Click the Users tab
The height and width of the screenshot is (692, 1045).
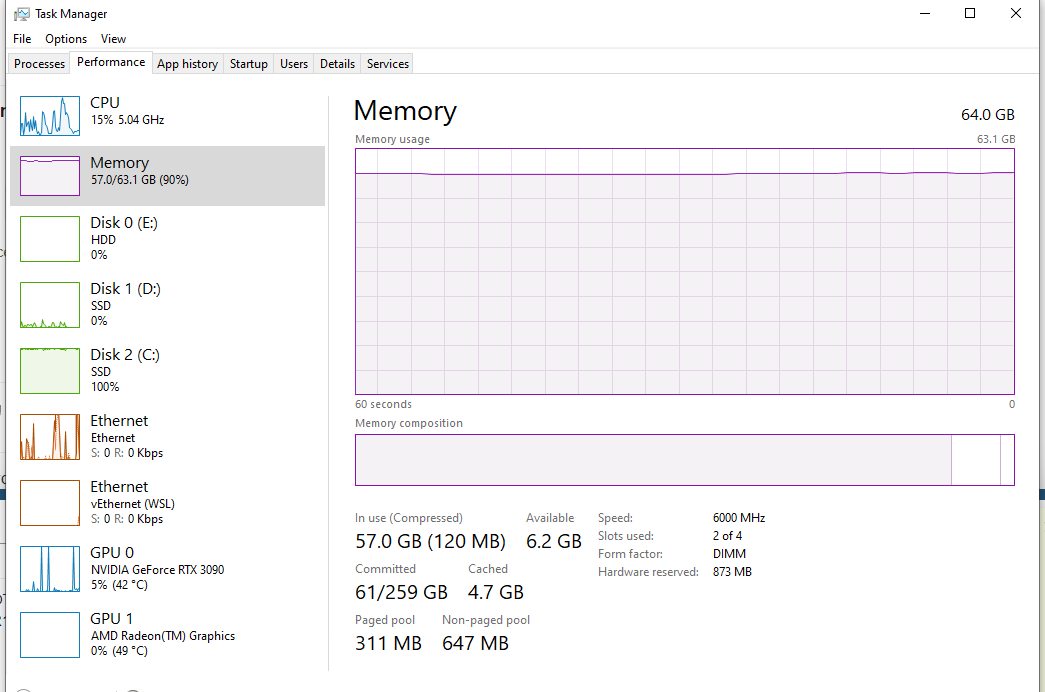[x=293, y=63]
